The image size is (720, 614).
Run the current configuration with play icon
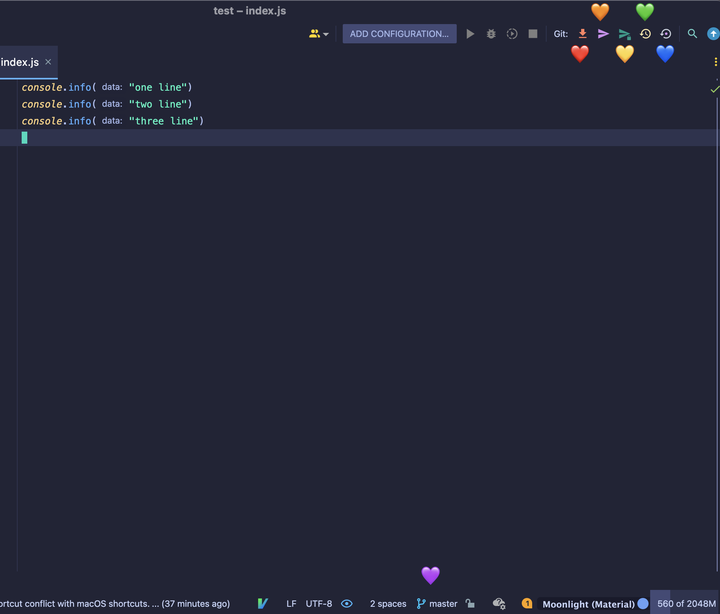[470, 34]
